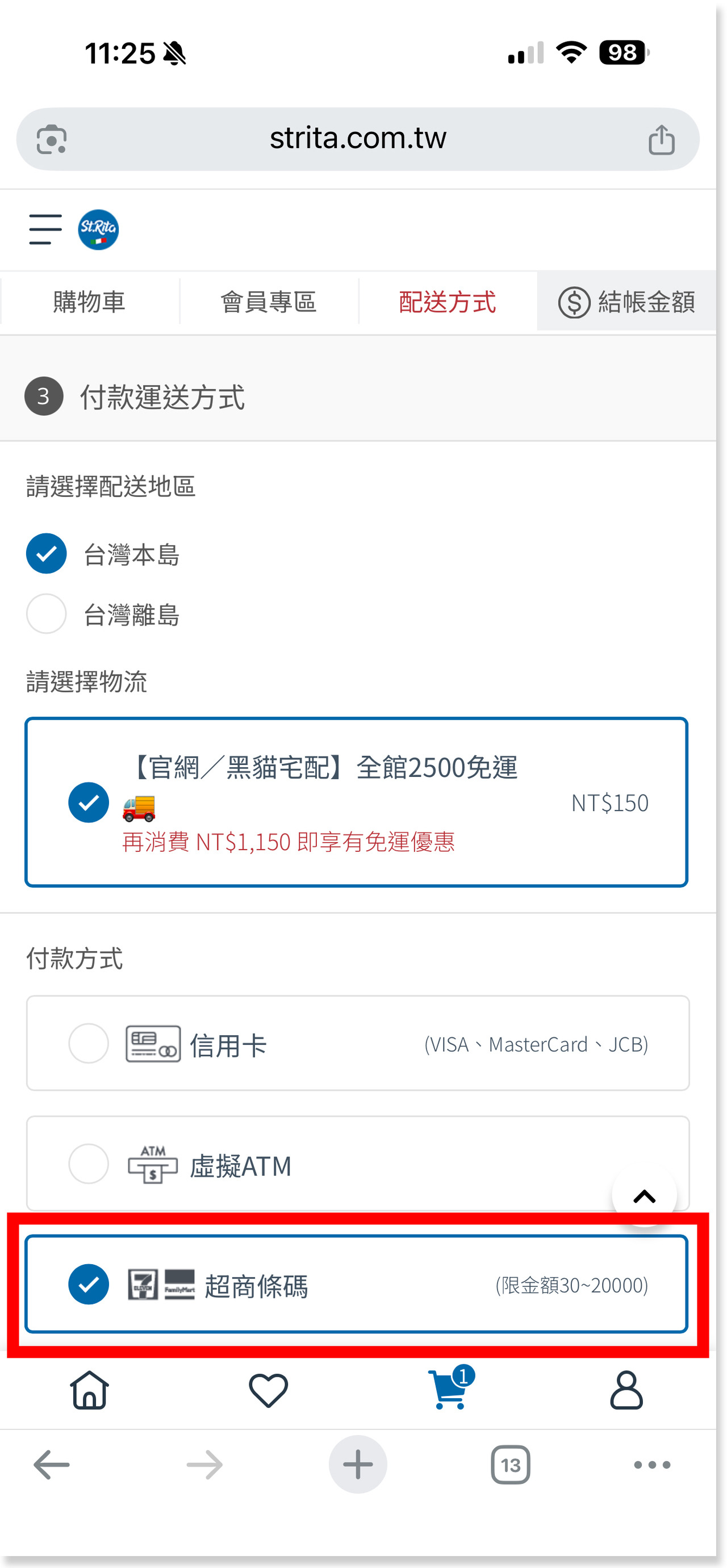The image size is (727, 1568).
Task: Switch to the 會員專區 step tab
Action: coord(269,302)
